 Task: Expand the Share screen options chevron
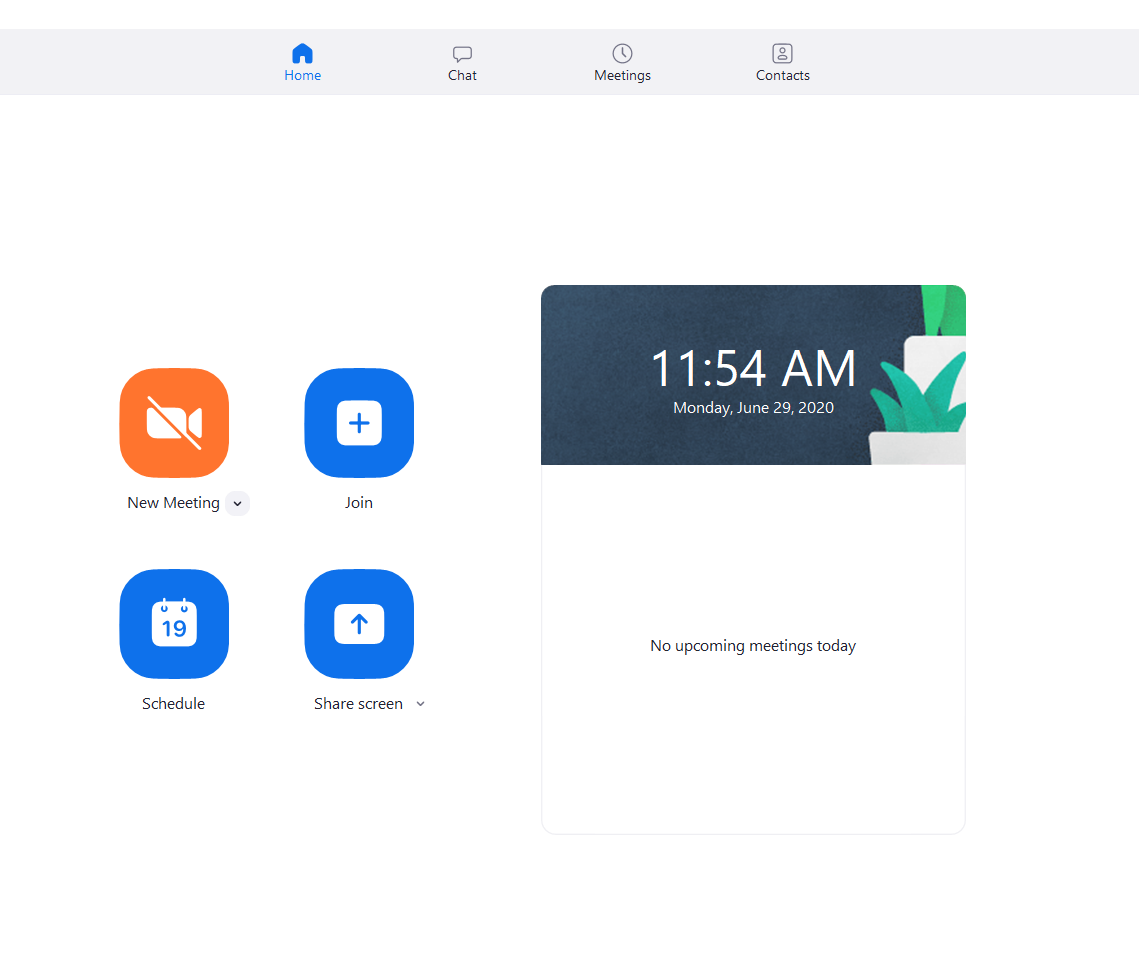click(x=421, y=704)
